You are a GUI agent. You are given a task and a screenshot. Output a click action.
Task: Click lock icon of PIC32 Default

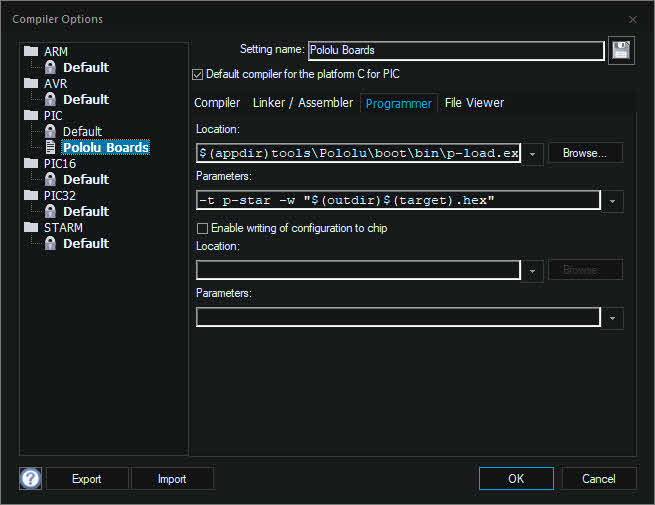tap(50, 211)
